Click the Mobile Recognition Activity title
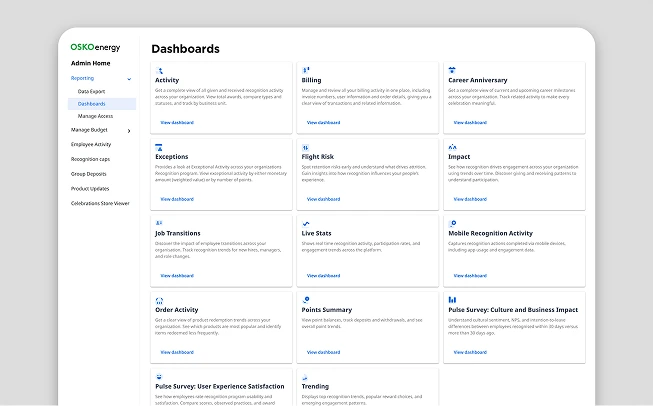This screenshot has width=653, height=406. click(x=491, y=234)
